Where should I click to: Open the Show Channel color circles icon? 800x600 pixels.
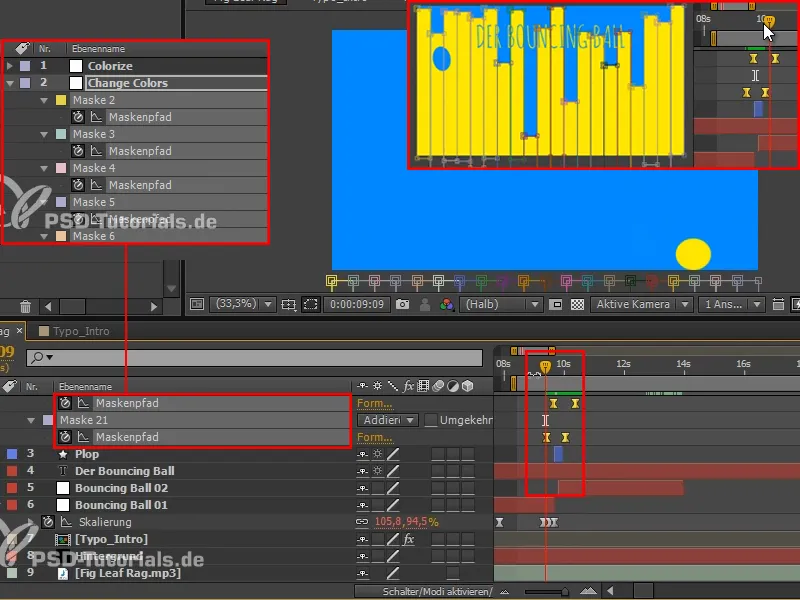click(x=446, y=305)
